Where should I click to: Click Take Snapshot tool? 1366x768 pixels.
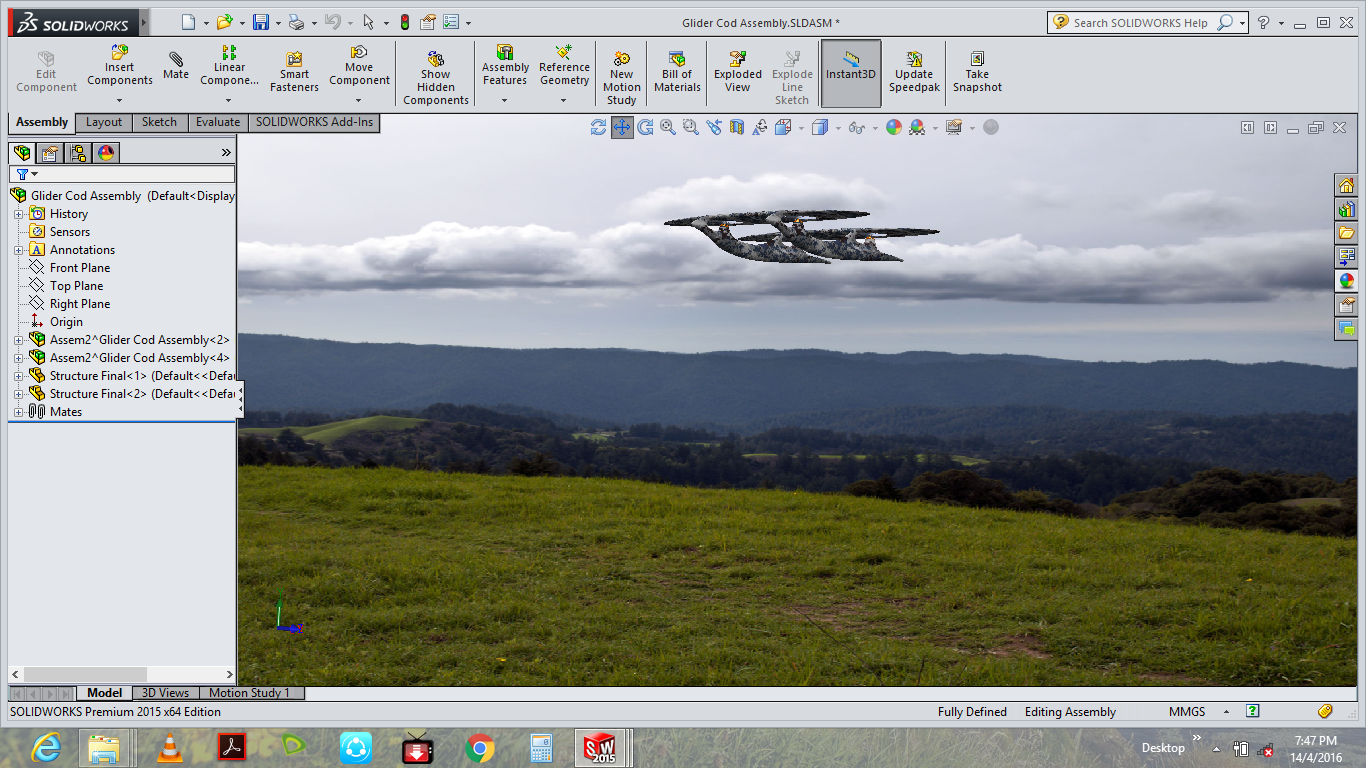[x=977, y=72]
